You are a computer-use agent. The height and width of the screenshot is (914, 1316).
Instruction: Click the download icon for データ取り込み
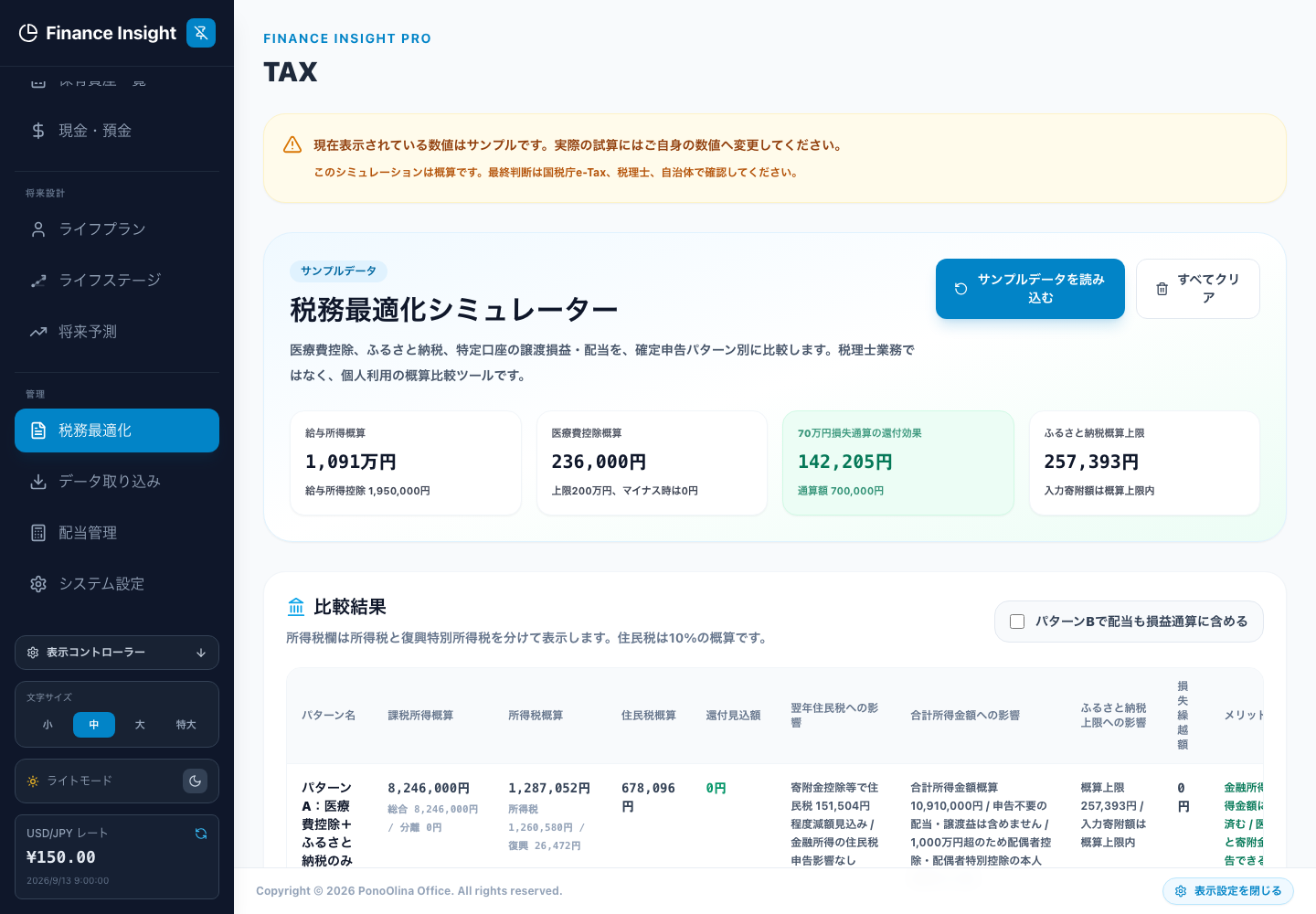coord(38,482)
